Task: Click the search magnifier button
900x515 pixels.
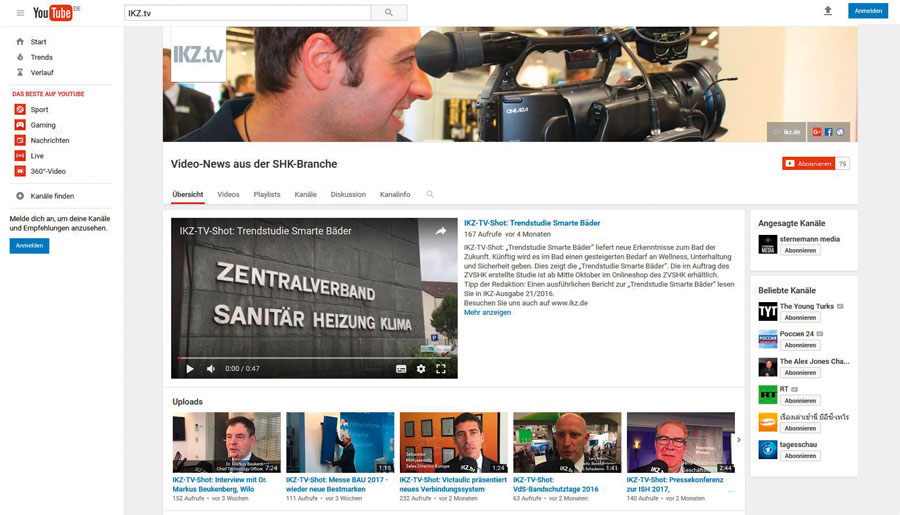Action: coord(389,13)
